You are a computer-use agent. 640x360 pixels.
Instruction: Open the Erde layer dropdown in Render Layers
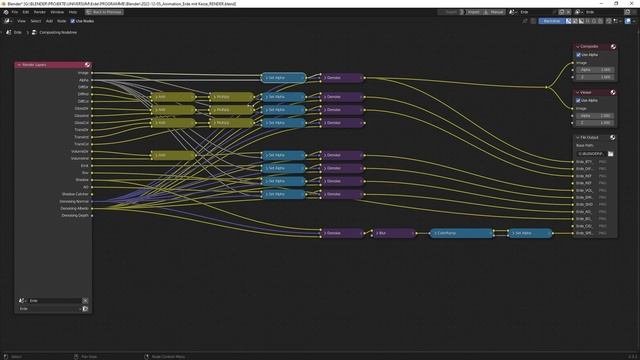coord(50,309)
